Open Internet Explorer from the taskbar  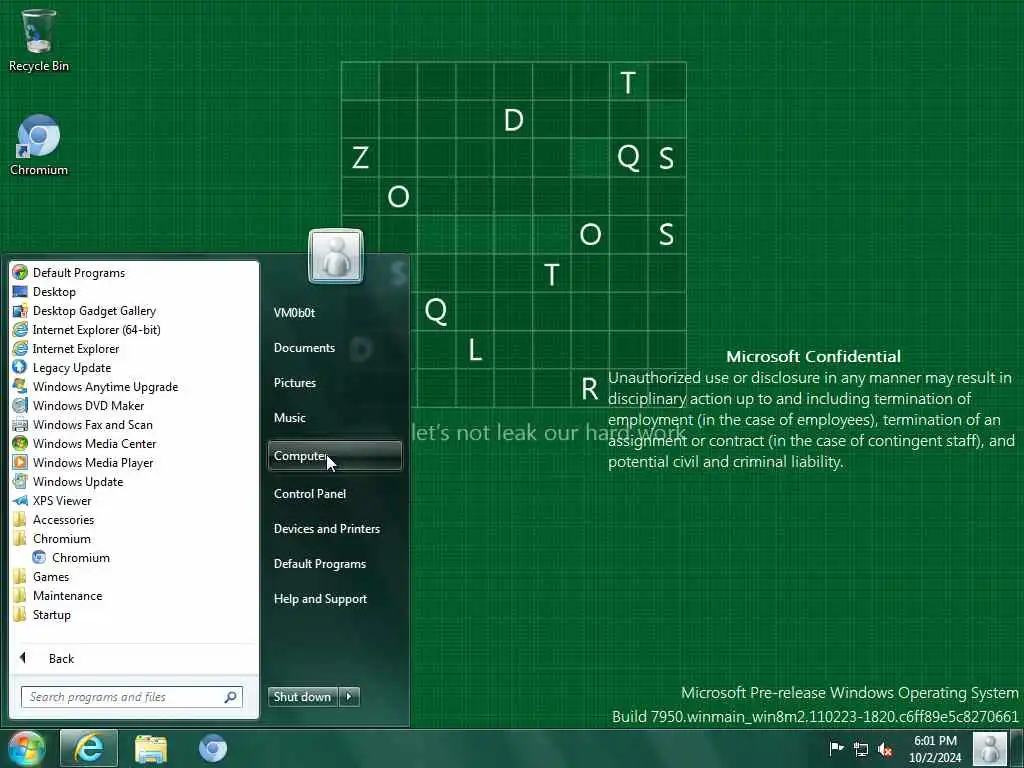pos(89,748)
